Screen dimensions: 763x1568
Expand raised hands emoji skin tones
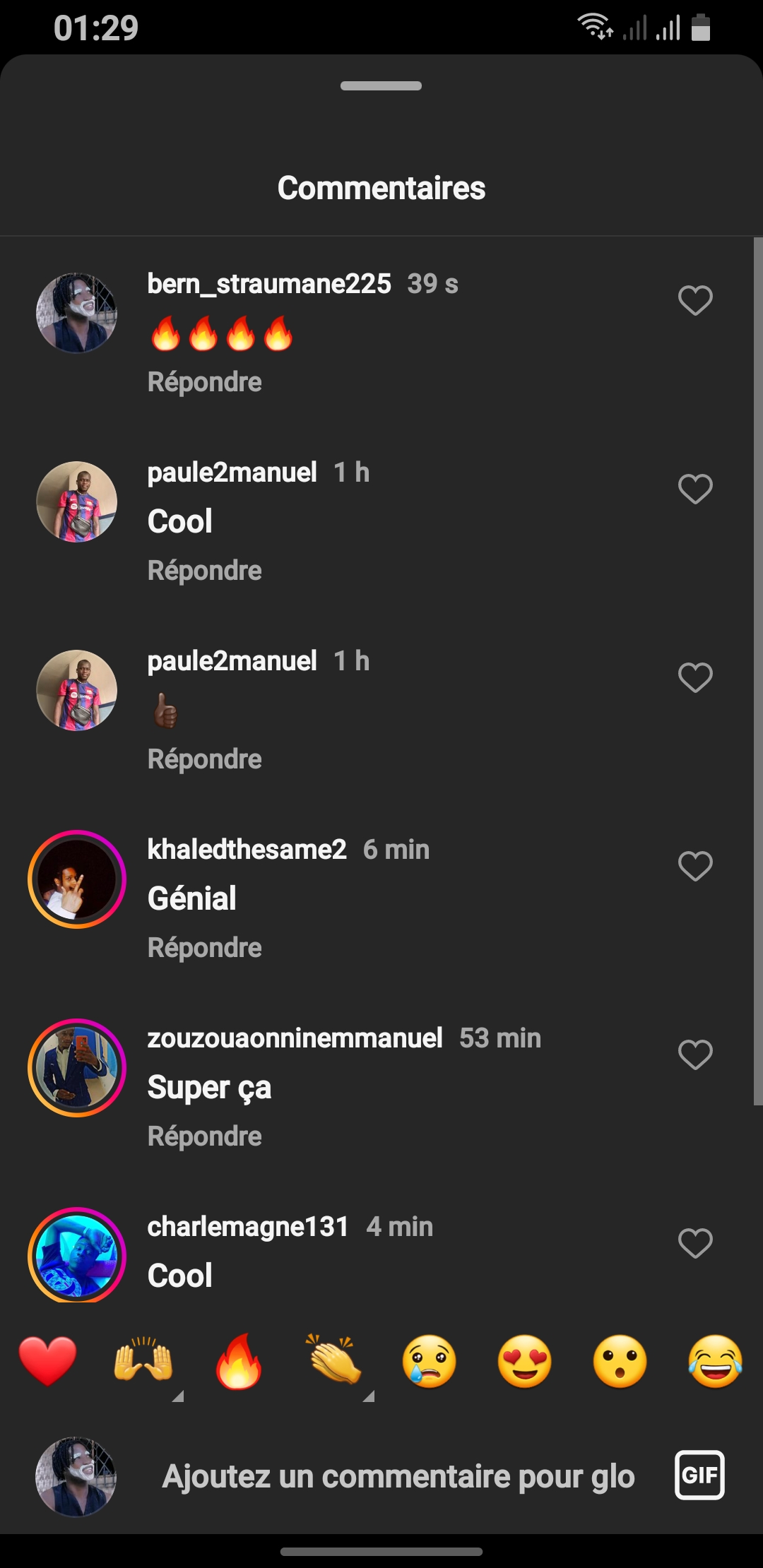pyautogui.click(x=177, y=1396)
